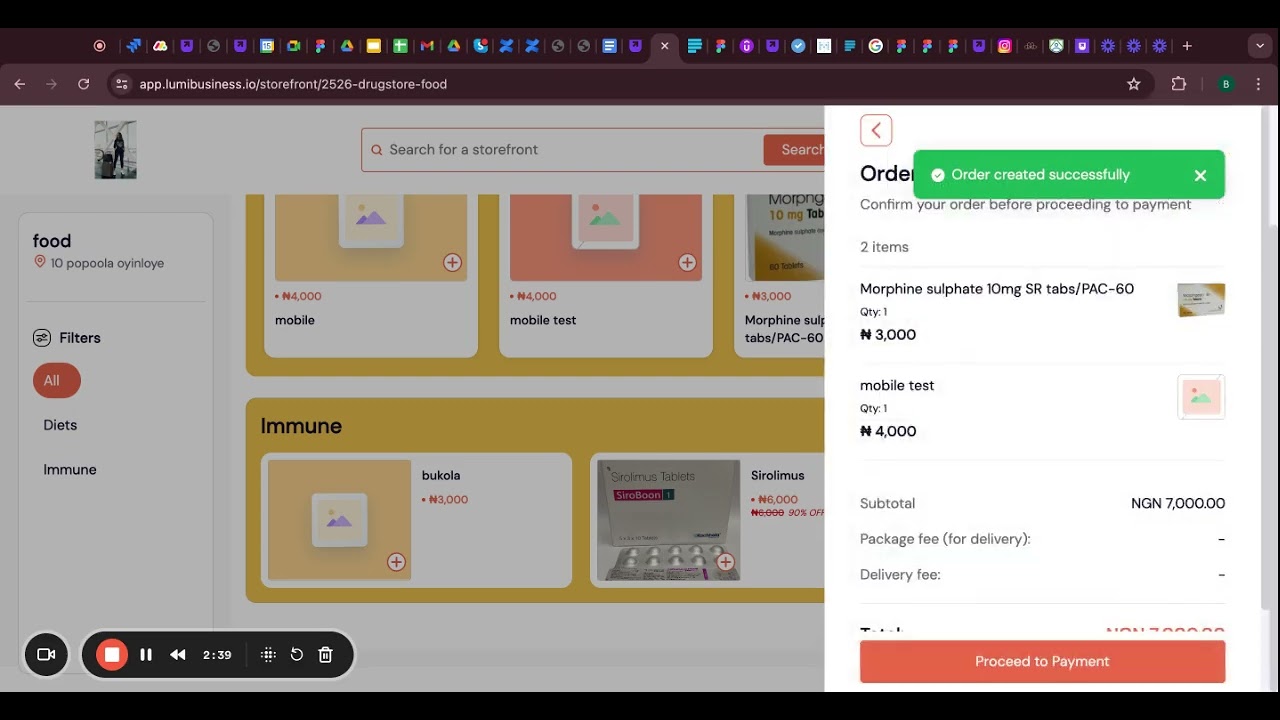Image resolution: width=1280 pixels, height=720 pixels.
Task: Switch to the Google Meet tab
Action: (293, 46)
